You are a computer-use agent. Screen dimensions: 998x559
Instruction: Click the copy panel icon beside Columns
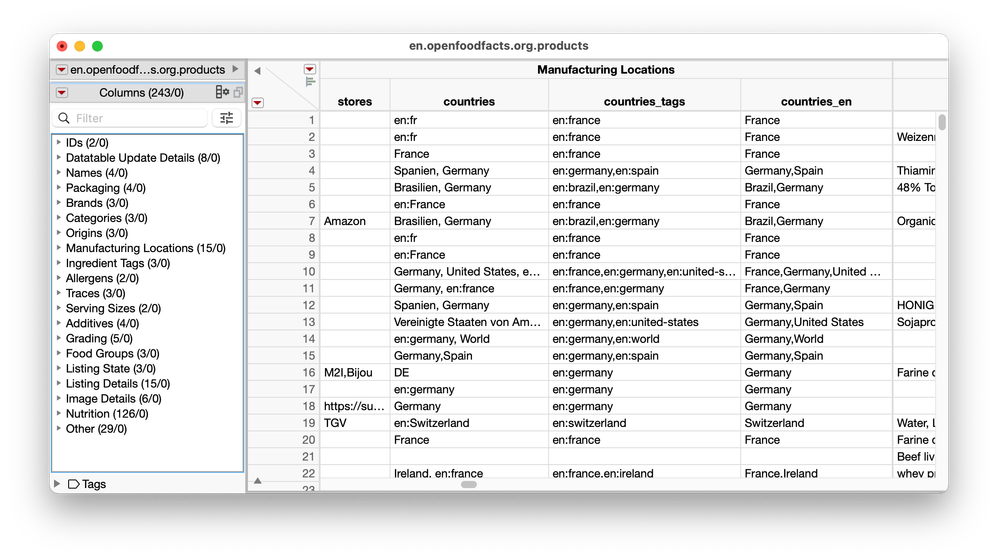pos(238,92)
